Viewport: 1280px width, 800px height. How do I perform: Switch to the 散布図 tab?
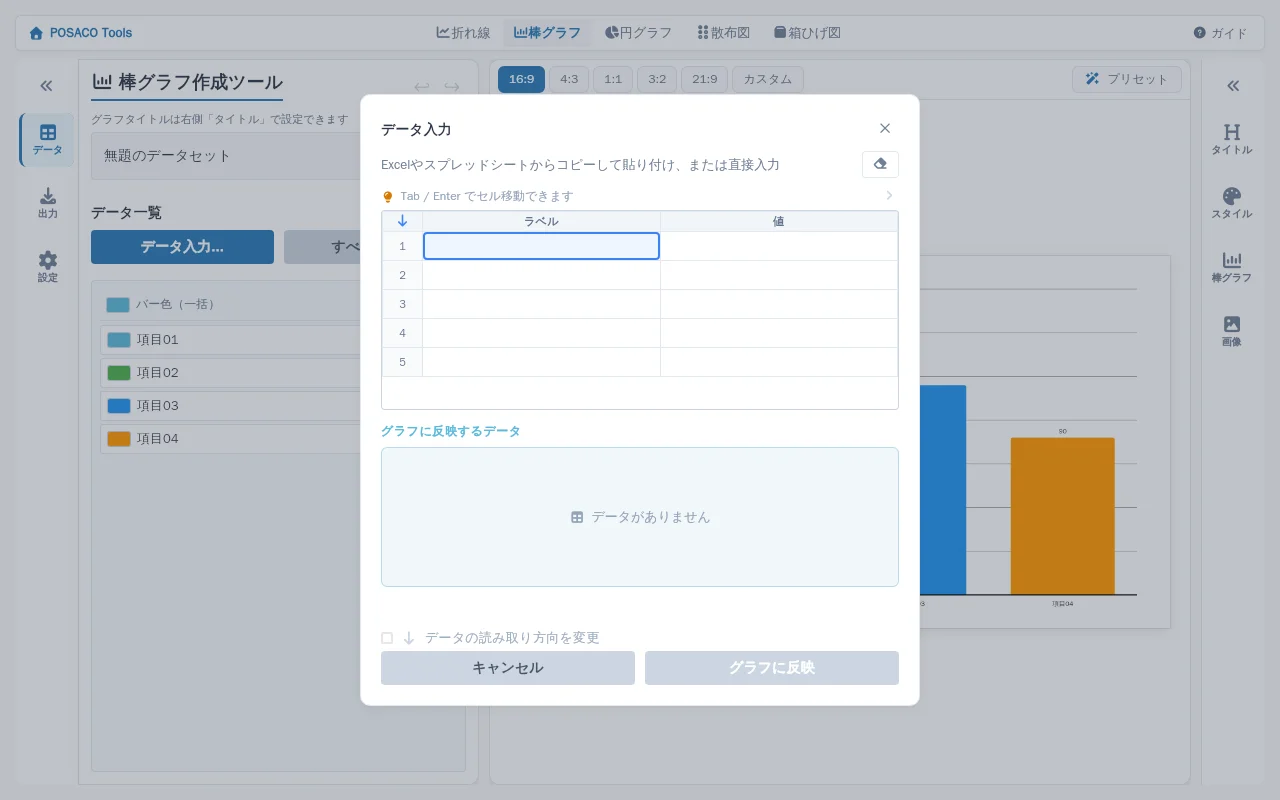[x=723, y=32]
